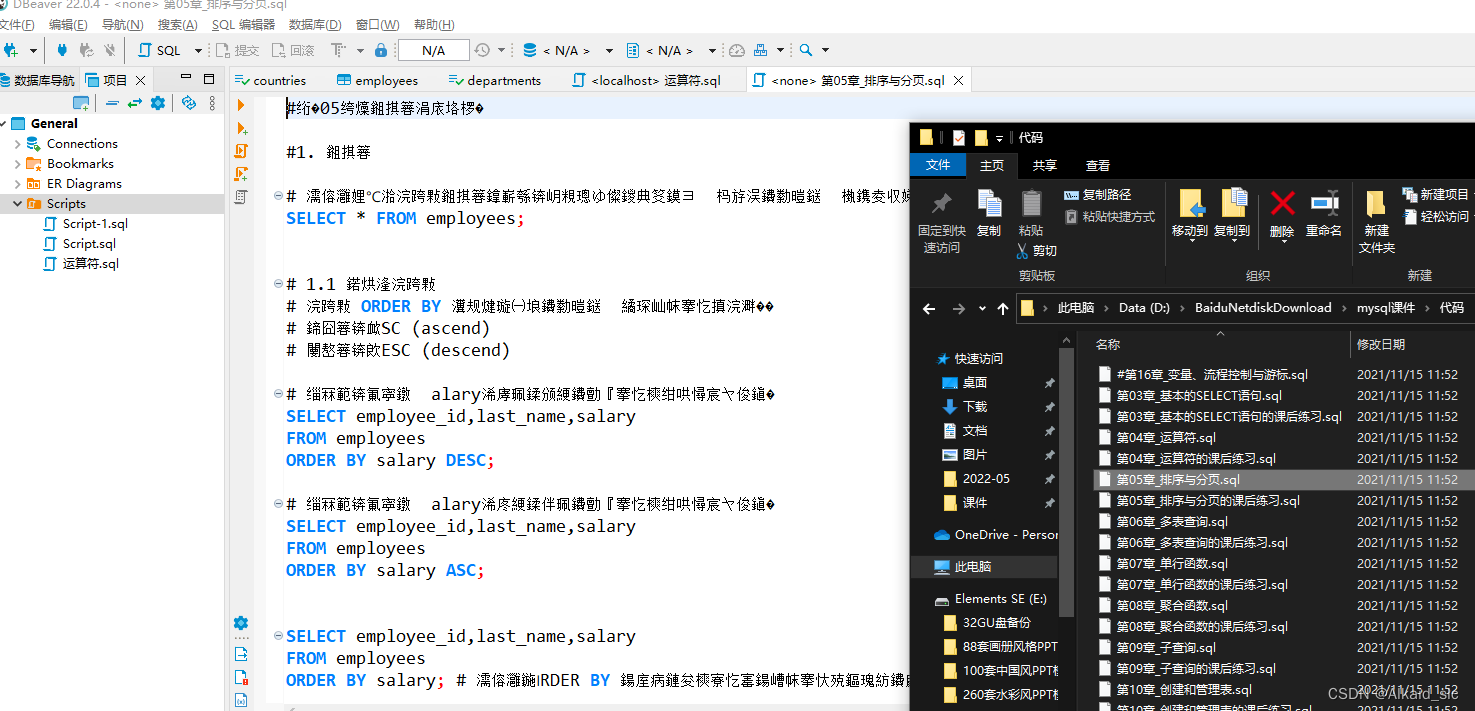Collapse the General project tree node
Screen dimensions: 1475x711
(5, 124)
